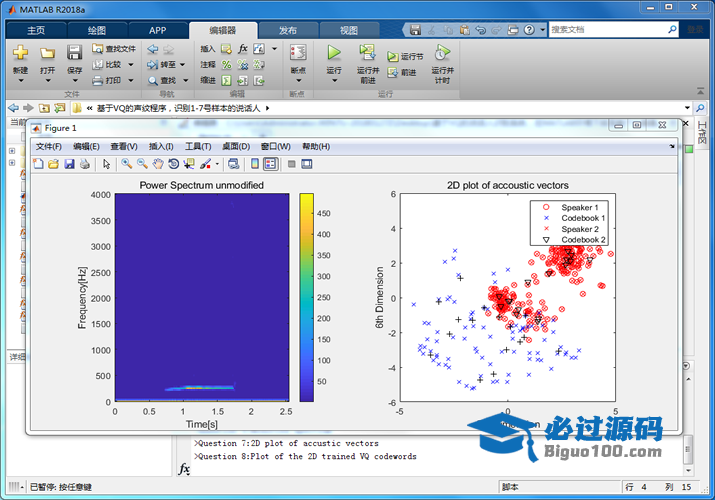
Task: Select the data cursor tool
Action: pos(189,164)
